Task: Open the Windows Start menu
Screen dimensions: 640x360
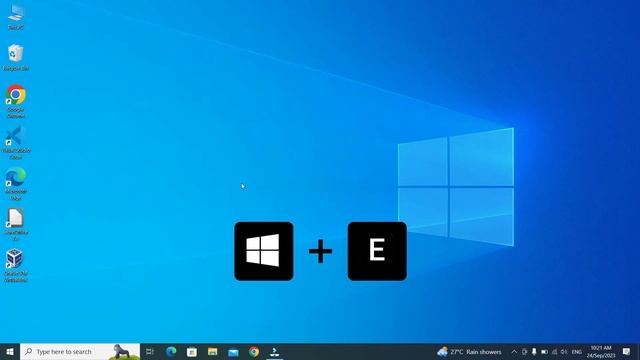Action: [10, 351]
